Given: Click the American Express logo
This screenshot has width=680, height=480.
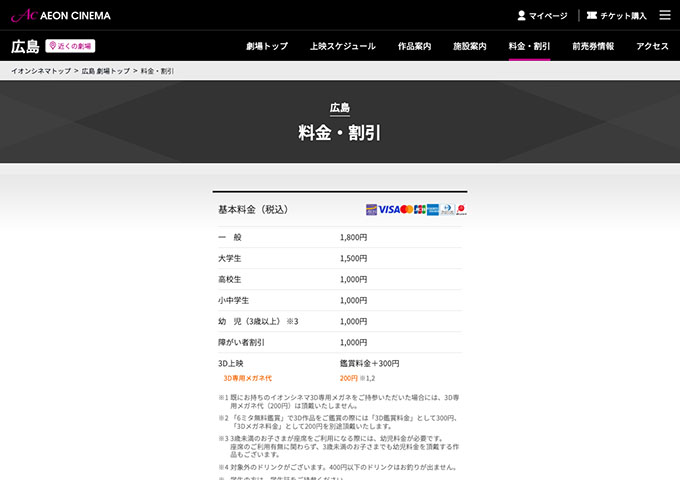Looking at the screenshot, I should [433, 209].
